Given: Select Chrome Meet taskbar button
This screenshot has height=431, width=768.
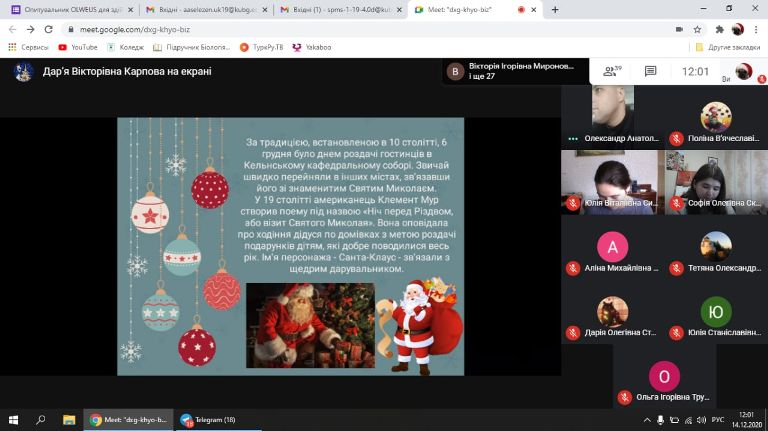Looking at the screenshot, I should [x=129, y=420].
